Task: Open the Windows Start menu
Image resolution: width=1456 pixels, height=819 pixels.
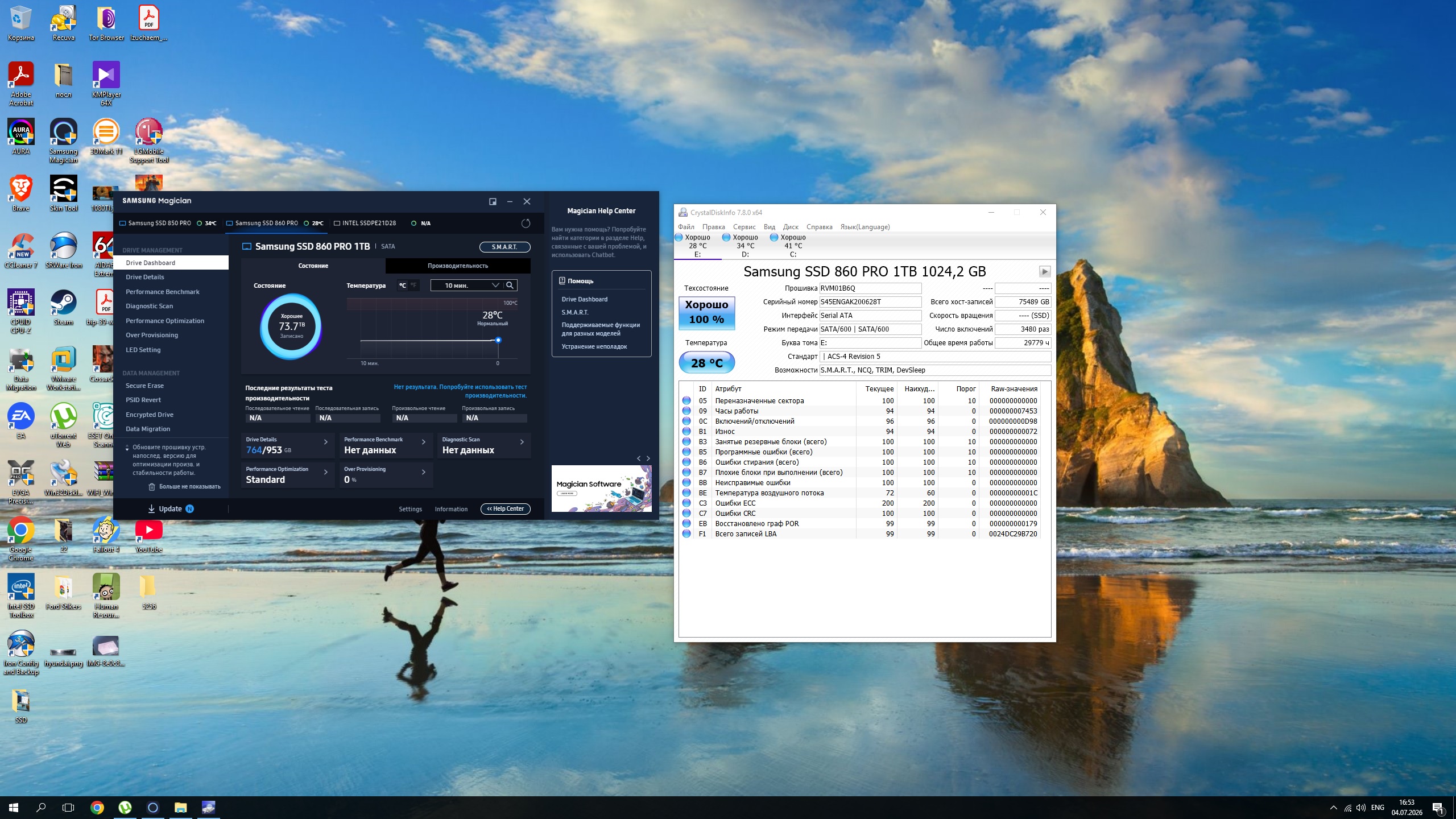Action: click(14, 808)
